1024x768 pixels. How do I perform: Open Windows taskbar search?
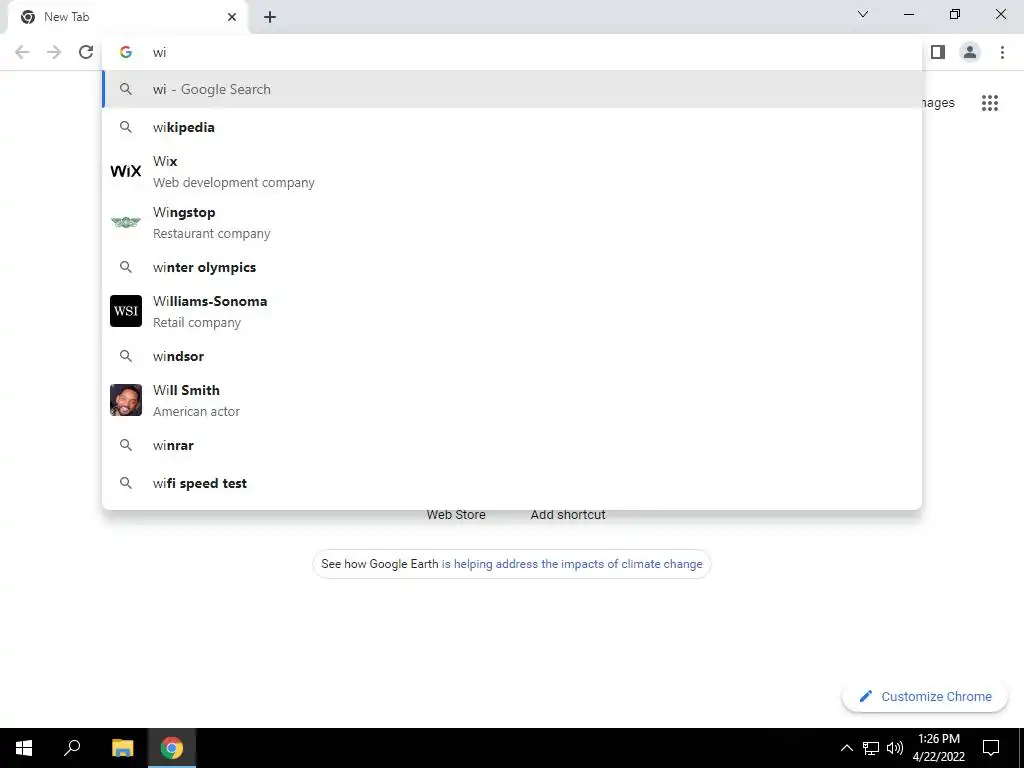[72, 748]
